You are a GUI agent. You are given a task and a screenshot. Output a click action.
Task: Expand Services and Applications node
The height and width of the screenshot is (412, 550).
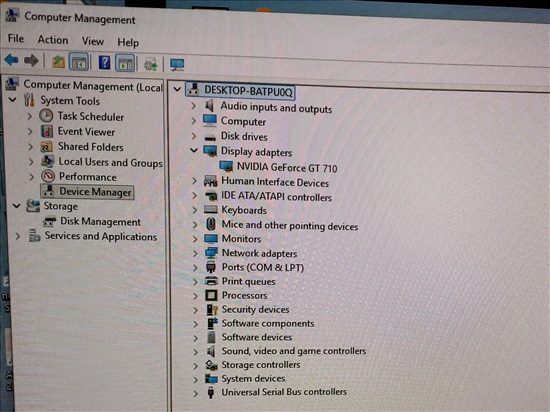click(18, 236)
